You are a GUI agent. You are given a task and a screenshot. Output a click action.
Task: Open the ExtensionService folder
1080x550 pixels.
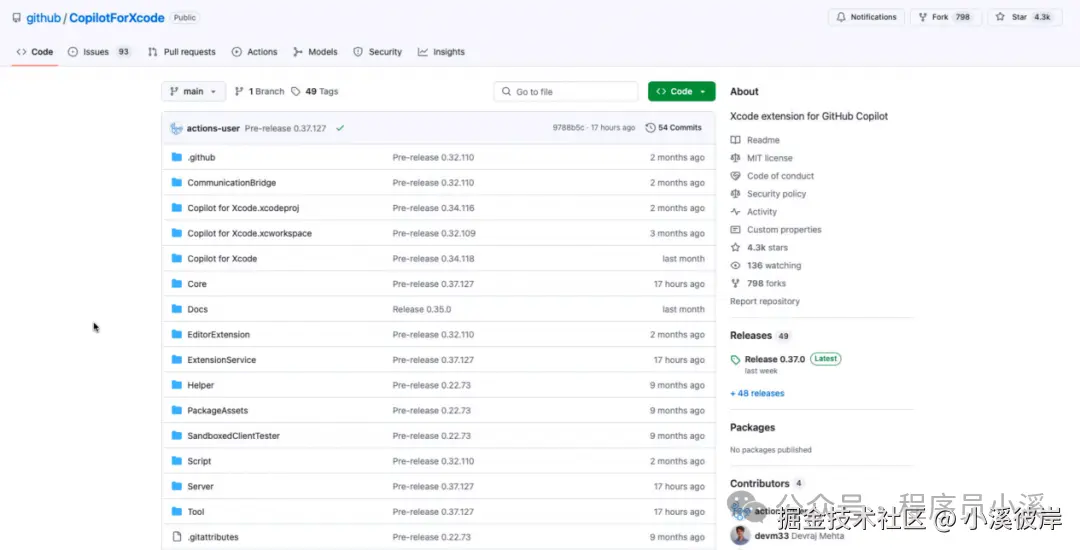(x=222, y=360)
